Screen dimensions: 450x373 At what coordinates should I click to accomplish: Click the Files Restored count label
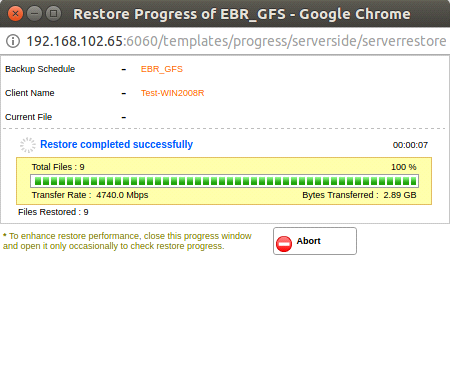tap(53, 212)
